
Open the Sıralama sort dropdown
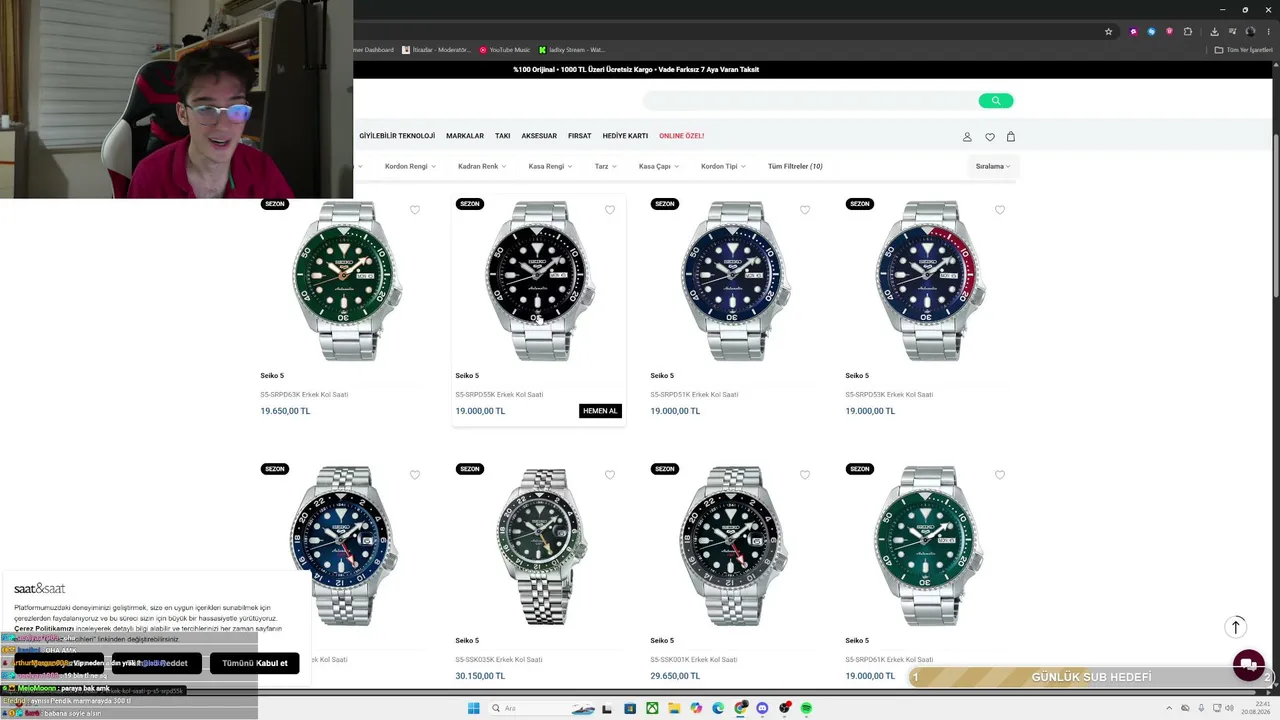point(993,166)
